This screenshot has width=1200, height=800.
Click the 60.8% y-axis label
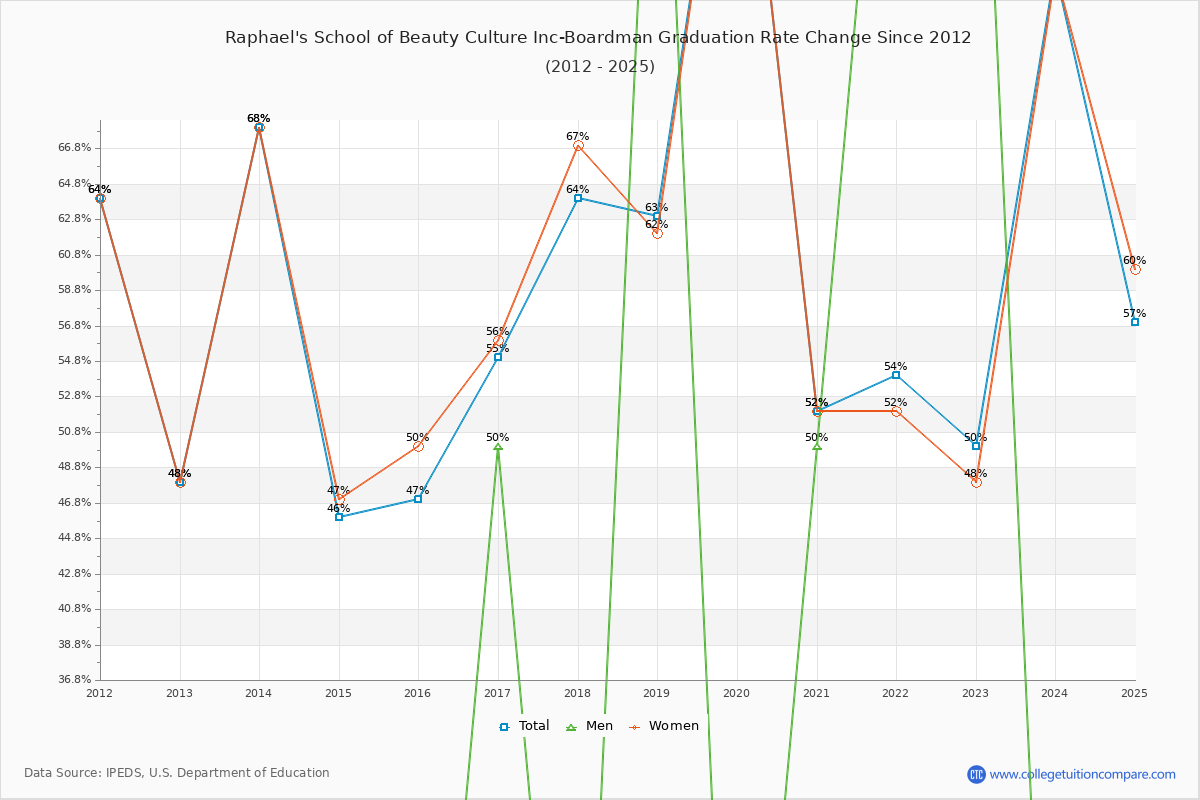(75, 255)
